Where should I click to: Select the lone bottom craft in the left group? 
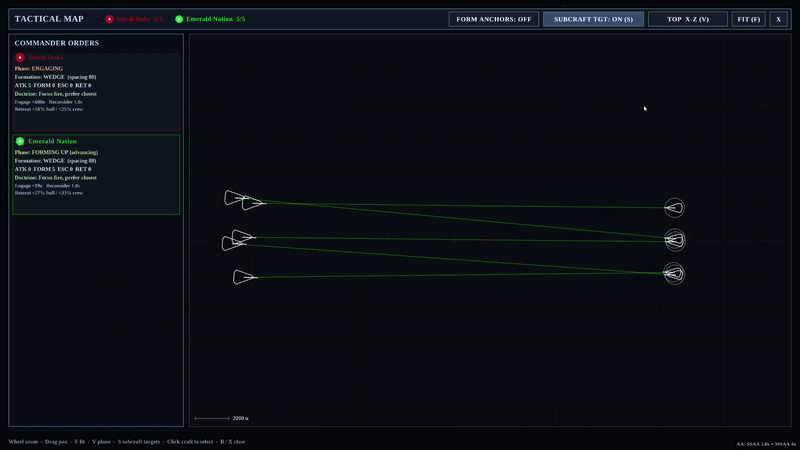(245, 277)
